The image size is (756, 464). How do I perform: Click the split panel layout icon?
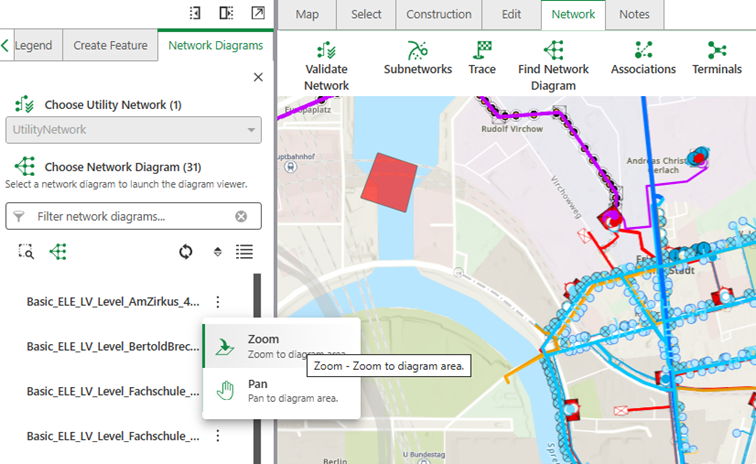pos(226,13)
